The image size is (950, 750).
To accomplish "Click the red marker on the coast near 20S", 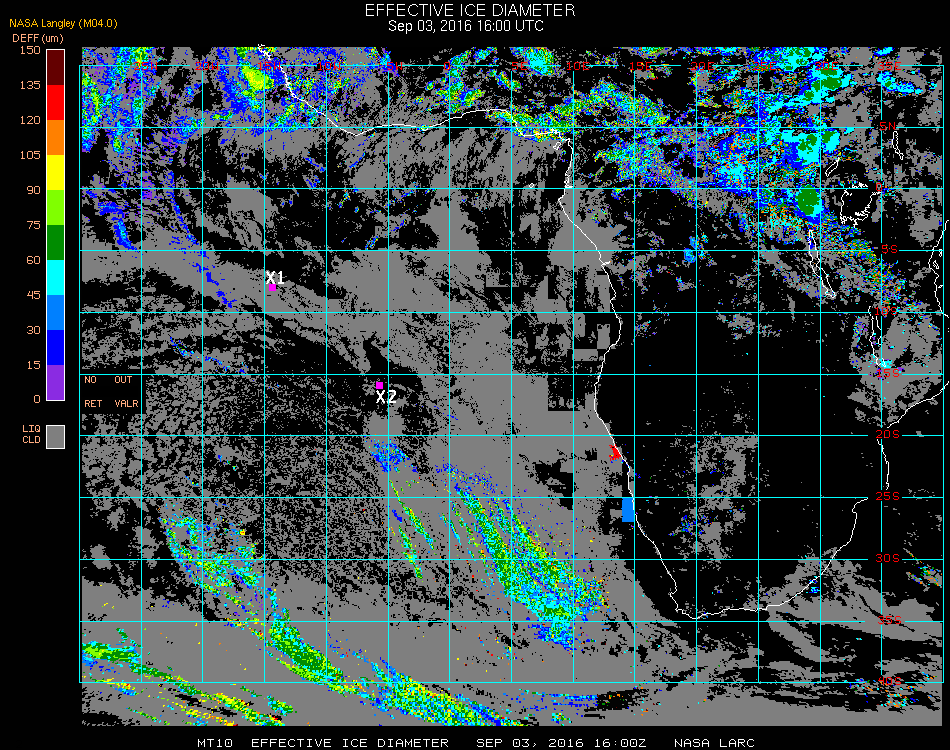I will coord(615,453).
